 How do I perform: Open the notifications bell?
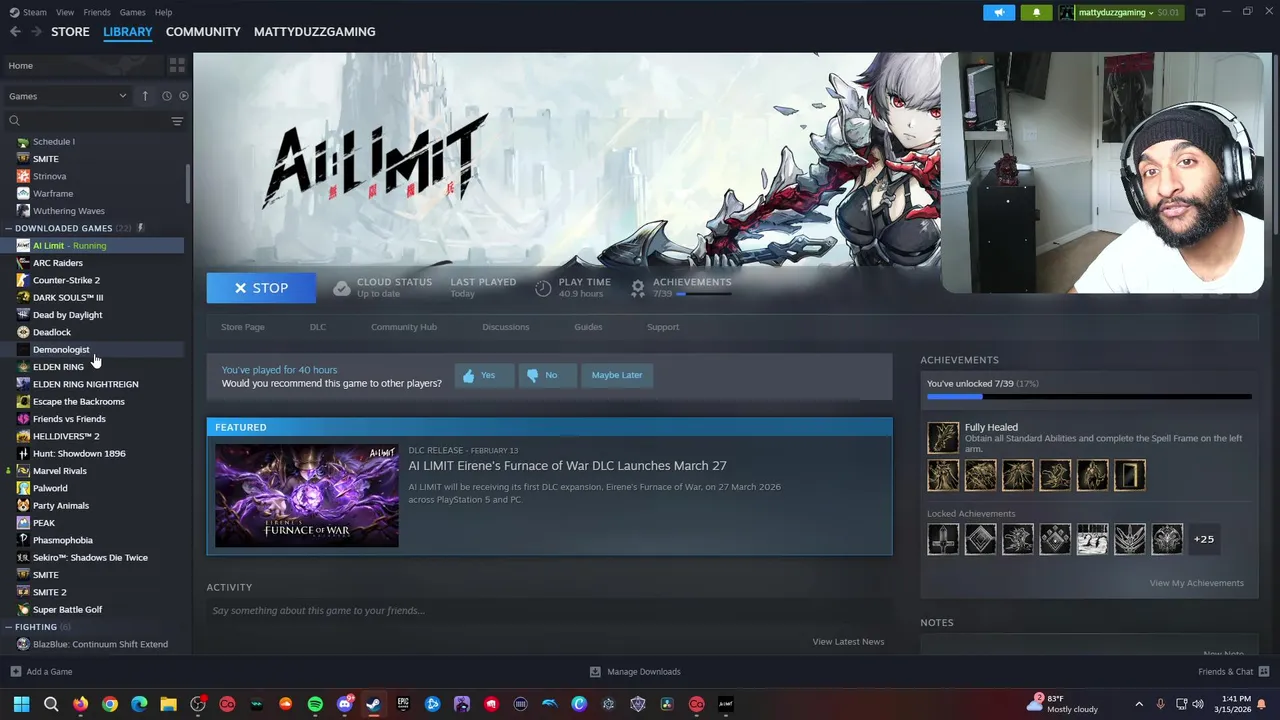pyautogui.click(x=1036, y=12)
